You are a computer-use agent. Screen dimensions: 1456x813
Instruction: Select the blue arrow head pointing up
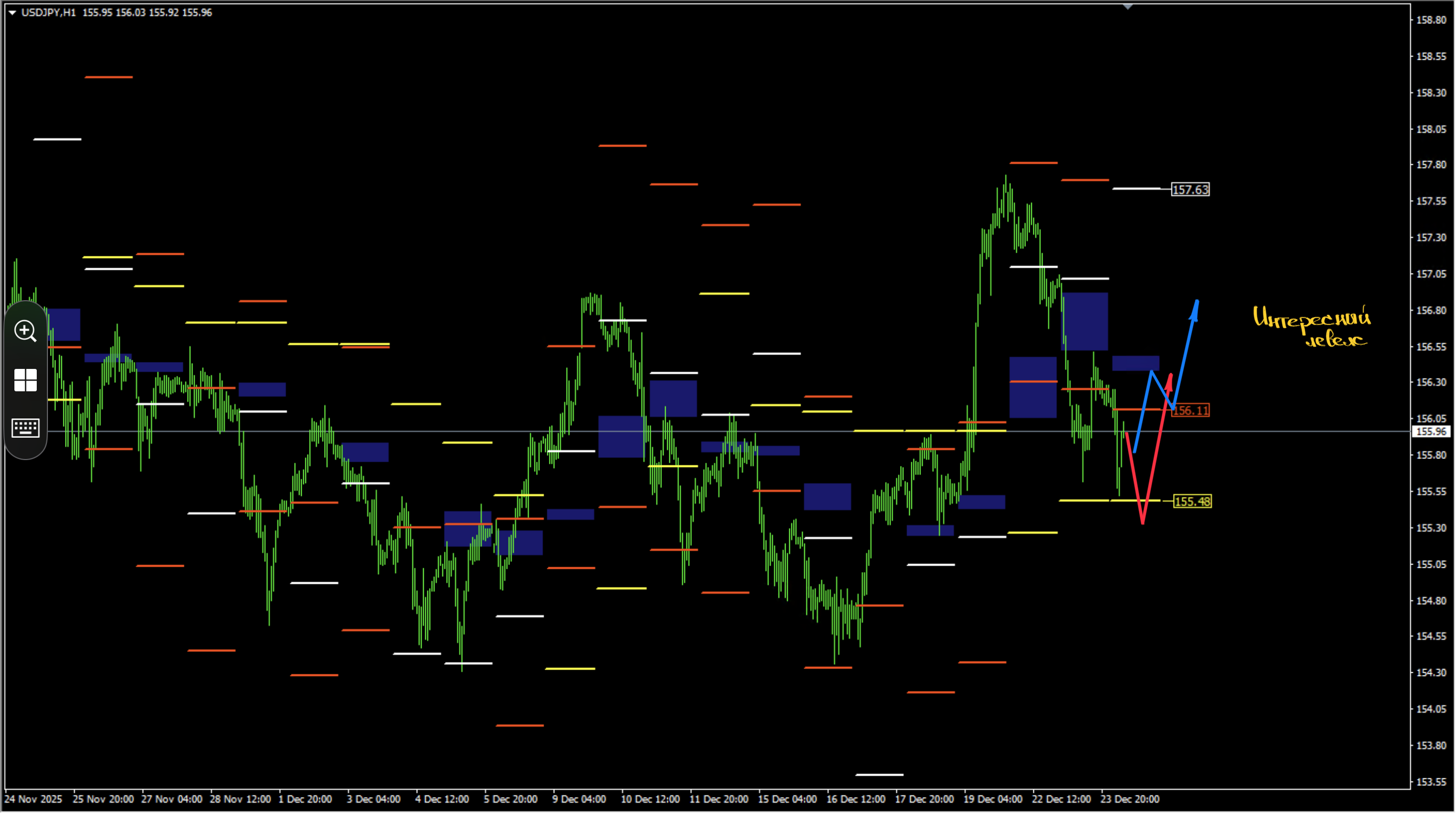pyautogui.click(x=1195, y=309)
